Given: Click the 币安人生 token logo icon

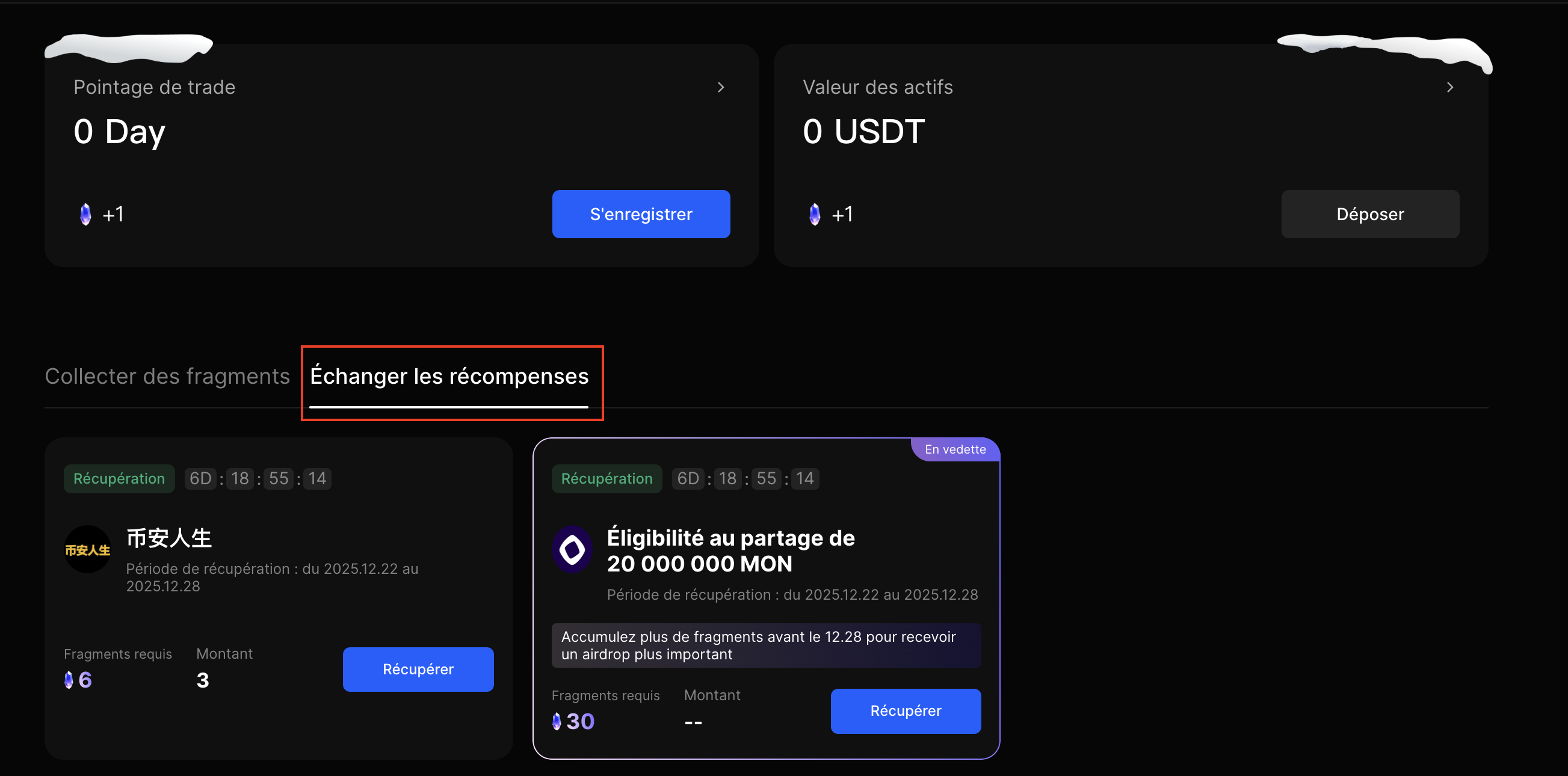Looking at the screenshot, I should [x=87, y=549].
